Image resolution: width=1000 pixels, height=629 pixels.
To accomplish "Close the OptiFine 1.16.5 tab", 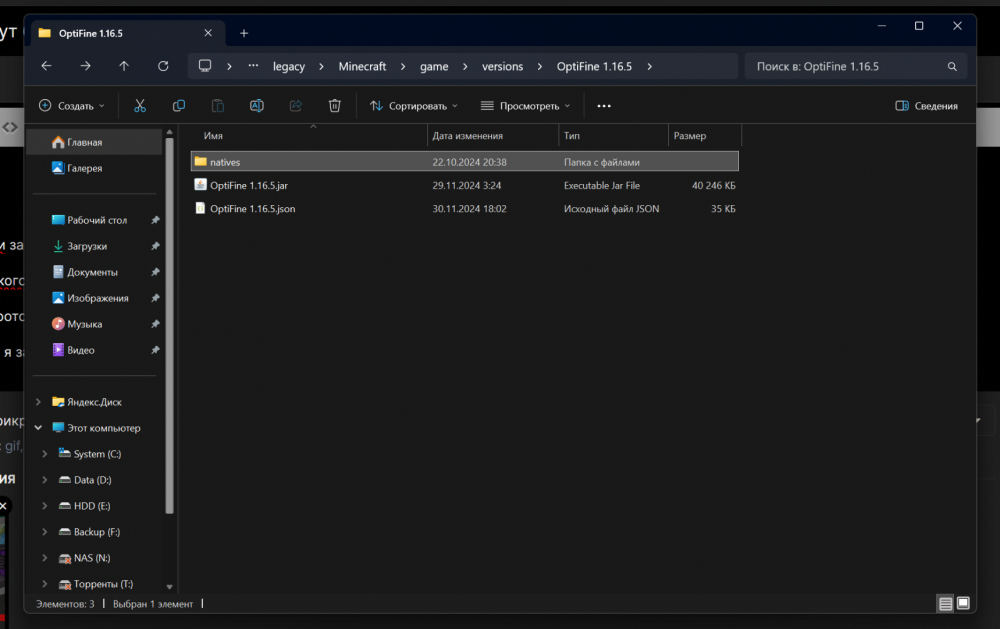I will [x=208, y=33].
